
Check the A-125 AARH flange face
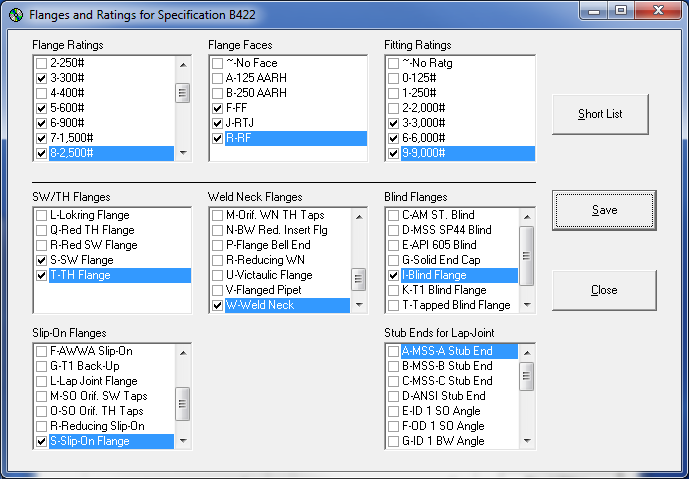(217, 78)
